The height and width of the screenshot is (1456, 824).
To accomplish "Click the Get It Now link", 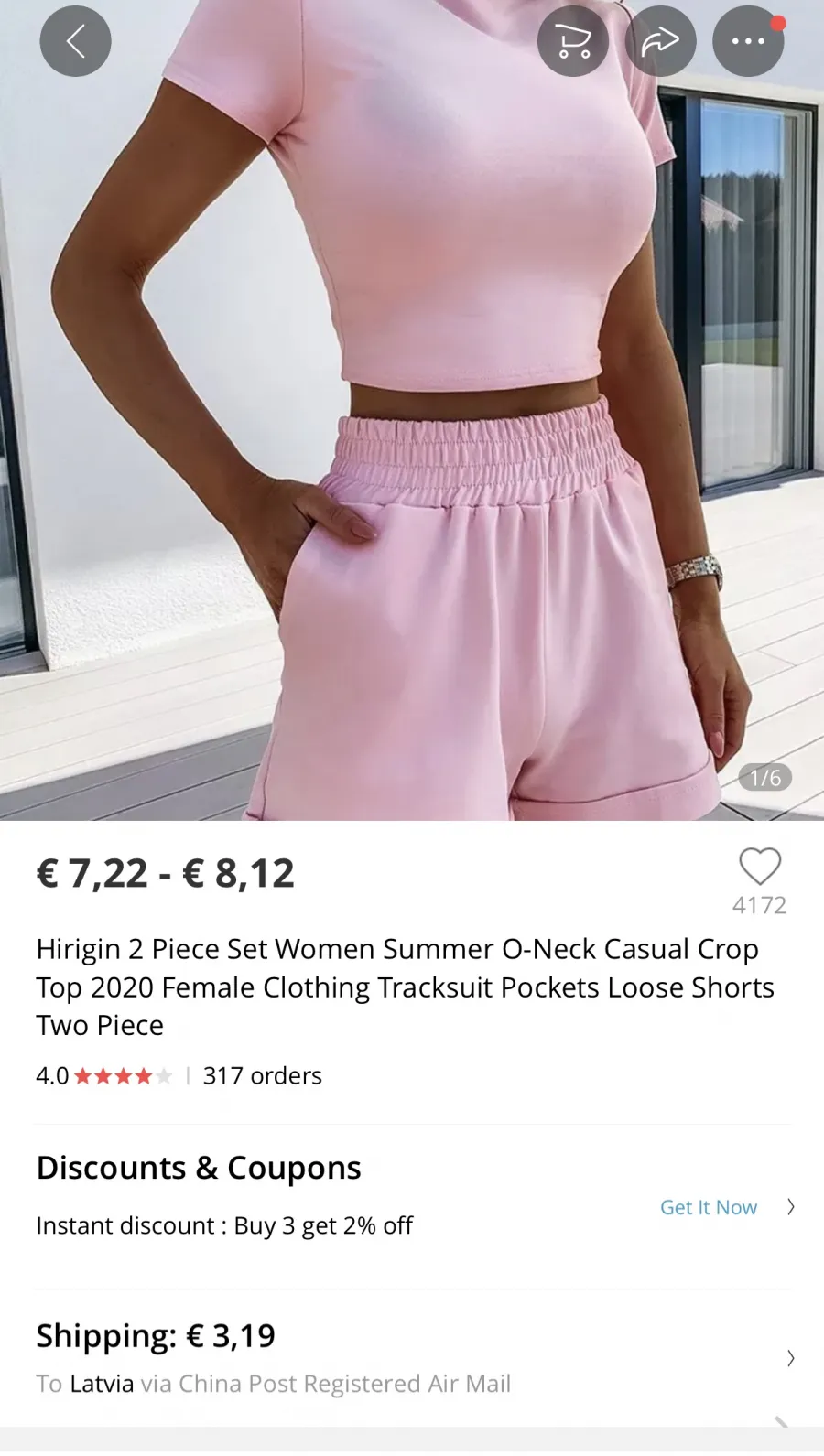I will [x=709, y=1207].
